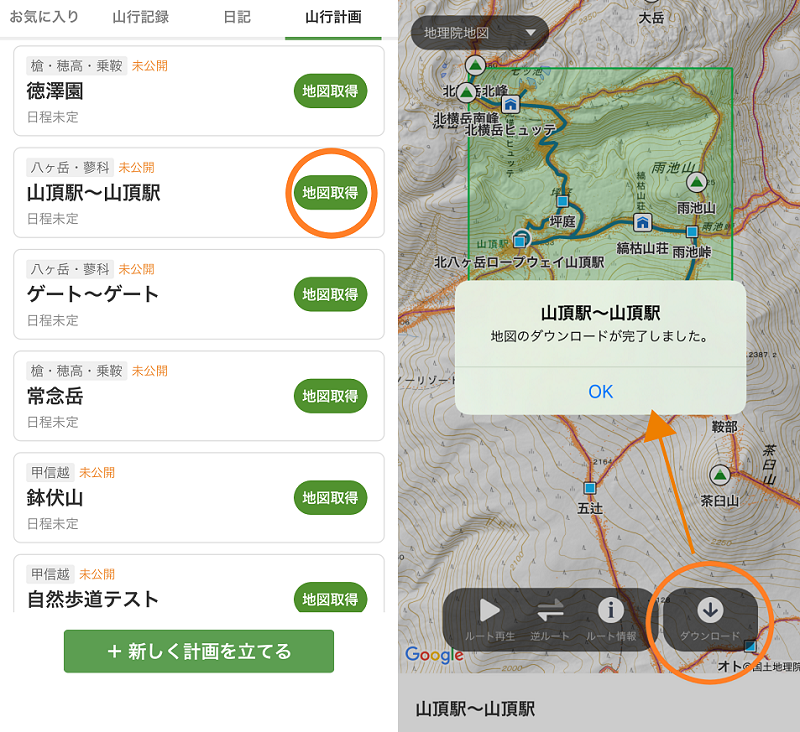Image resolution: width=800 pixels, height=732 pixels.
Task: Expand the 地理院地図 map type dropdown
Action: 480,33
